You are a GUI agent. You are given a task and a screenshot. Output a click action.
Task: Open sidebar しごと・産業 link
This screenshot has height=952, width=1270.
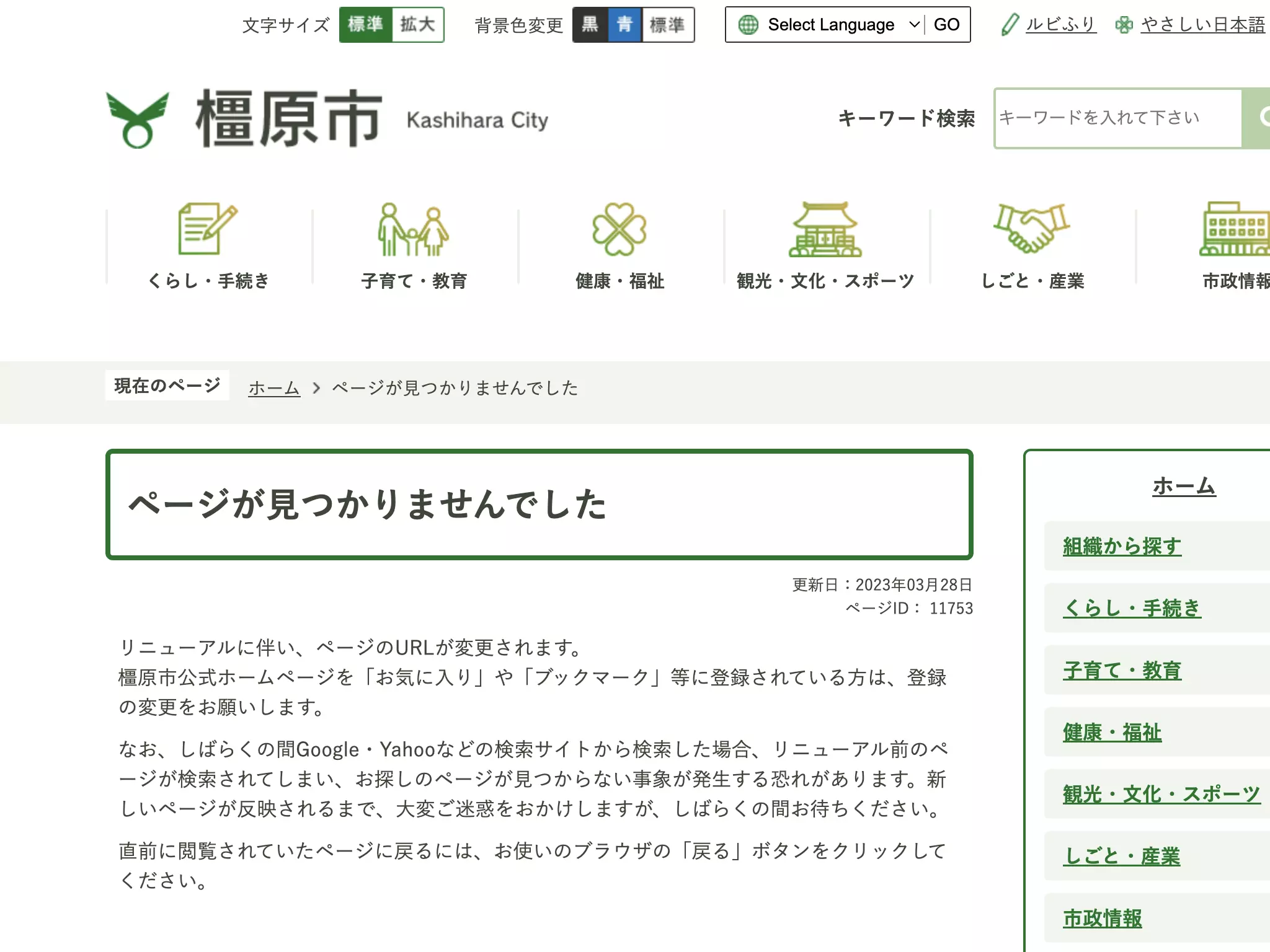click(x=1121, y=856)
